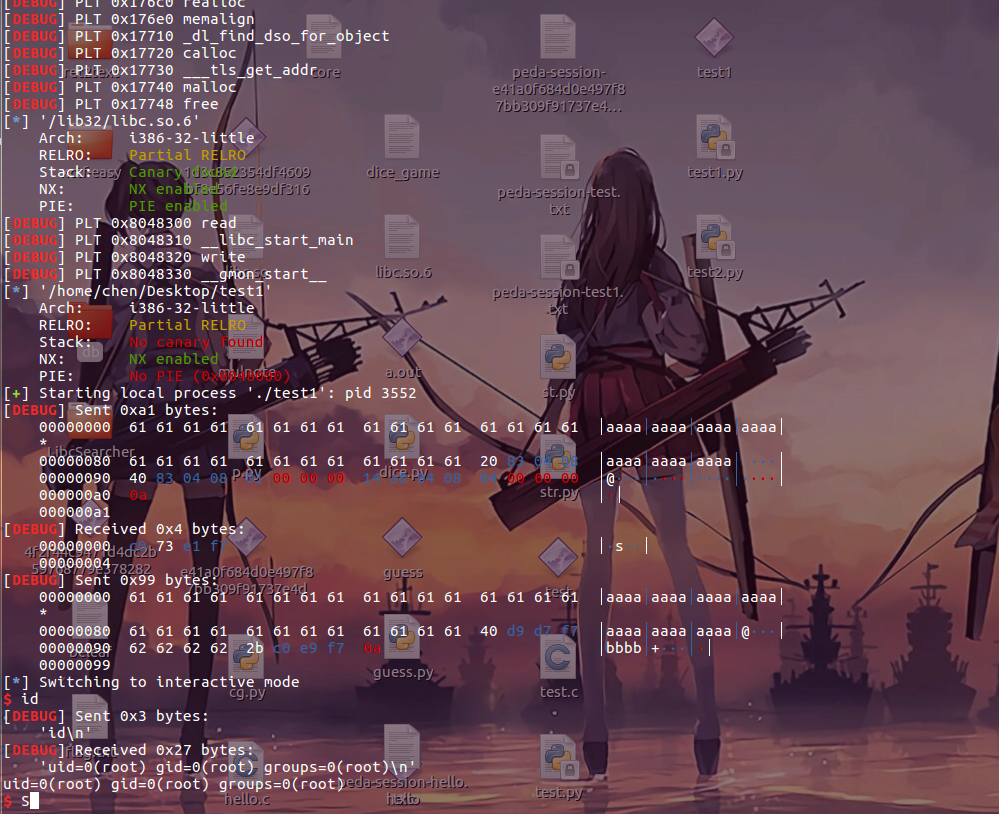
Task: Click 'PLT 0x17740 malloc' debug line
Action: pyautogui.click(x=120, y=87)
